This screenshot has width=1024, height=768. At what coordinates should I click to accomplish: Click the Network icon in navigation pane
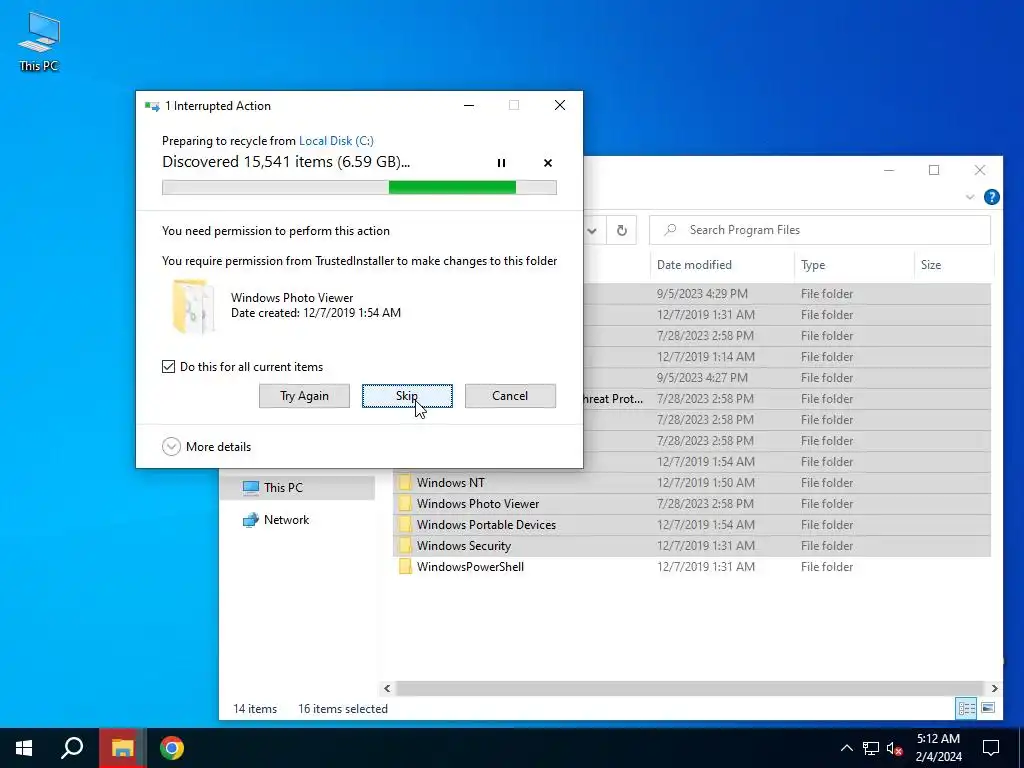point(251,520)
